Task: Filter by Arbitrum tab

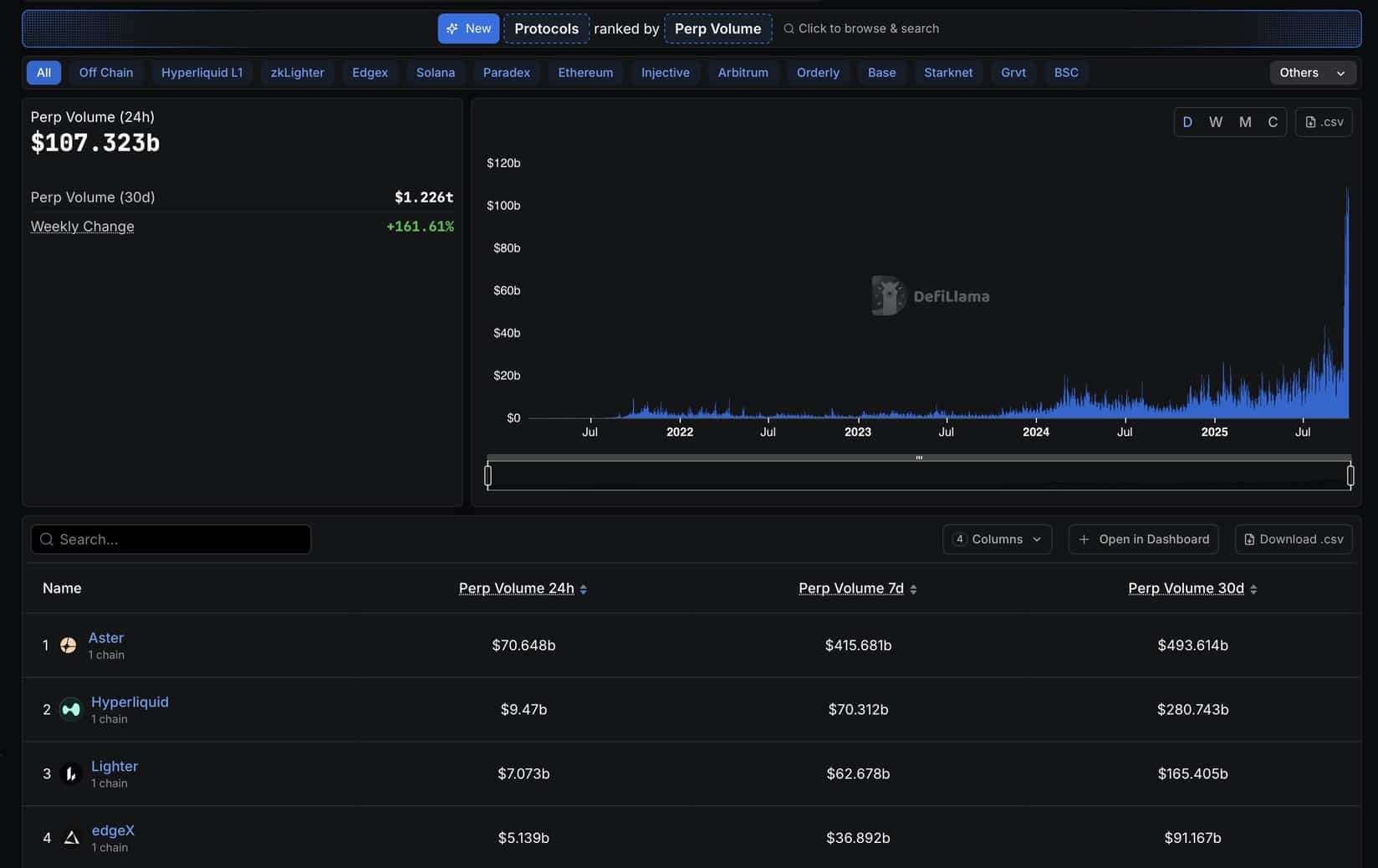Action: click(x=743, y=73)
